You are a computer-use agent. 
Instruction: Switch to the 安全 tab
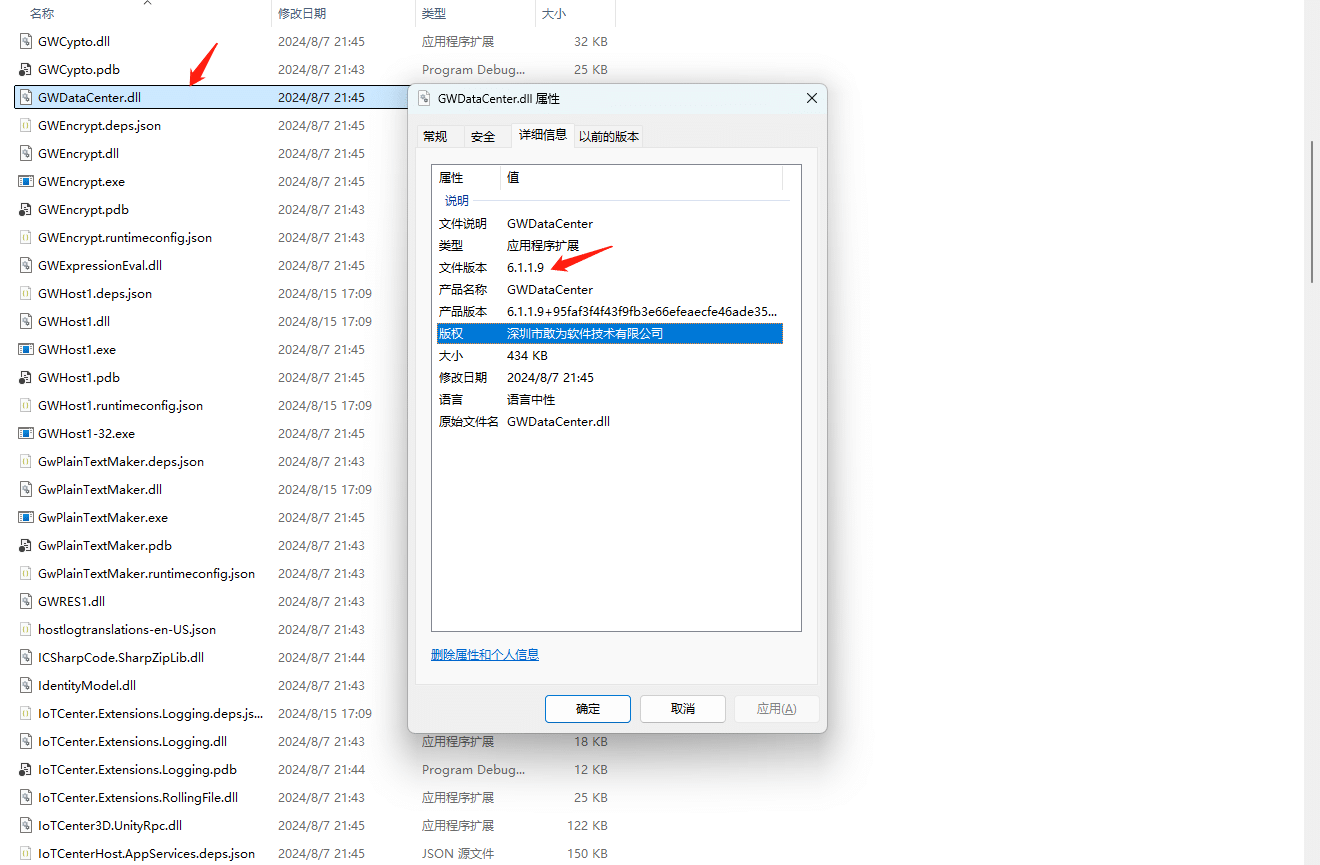pos(483,136)
